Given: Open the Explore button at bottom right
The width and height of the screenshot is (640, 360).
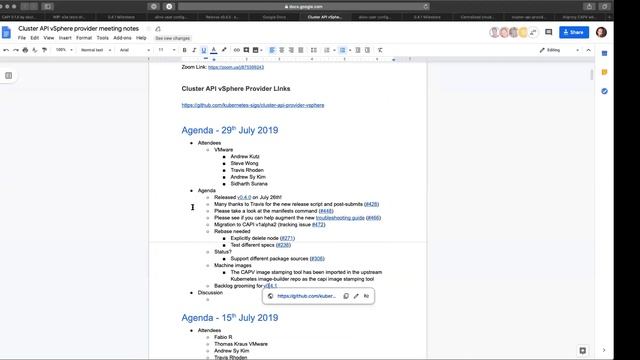Looking at the screenshot, I should [582, 350].
